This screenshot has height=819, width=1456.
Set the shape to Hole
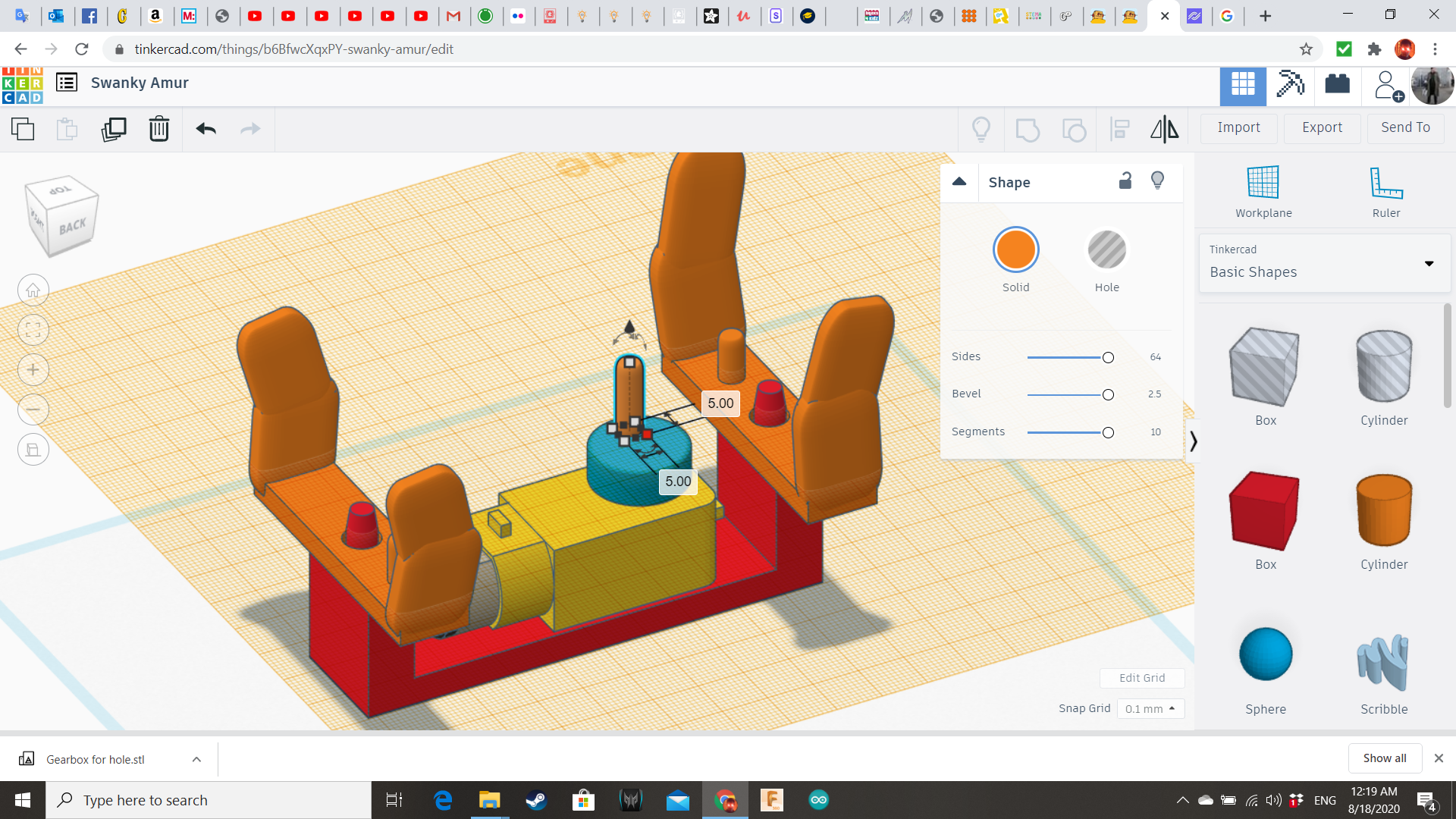pyautogui.click(x=1106, y=250)
